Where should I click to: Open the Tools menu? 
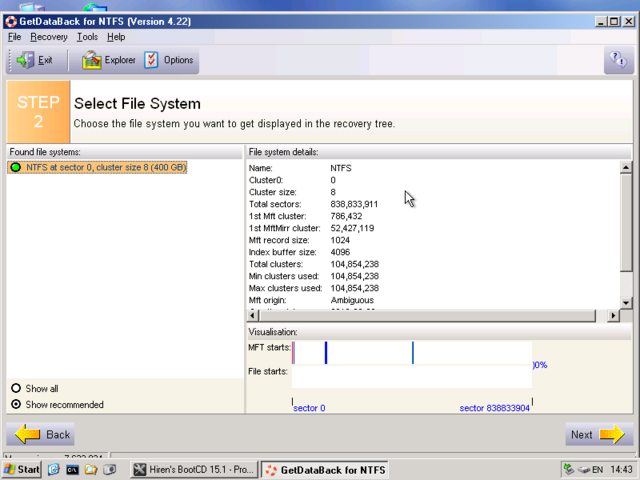tap(87, 37)
